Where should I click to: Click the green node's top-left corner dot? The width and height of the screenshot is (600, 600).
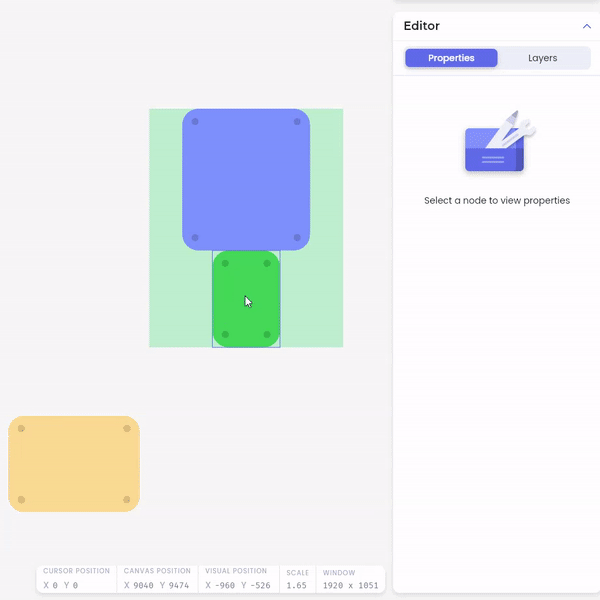pos(225,264)
